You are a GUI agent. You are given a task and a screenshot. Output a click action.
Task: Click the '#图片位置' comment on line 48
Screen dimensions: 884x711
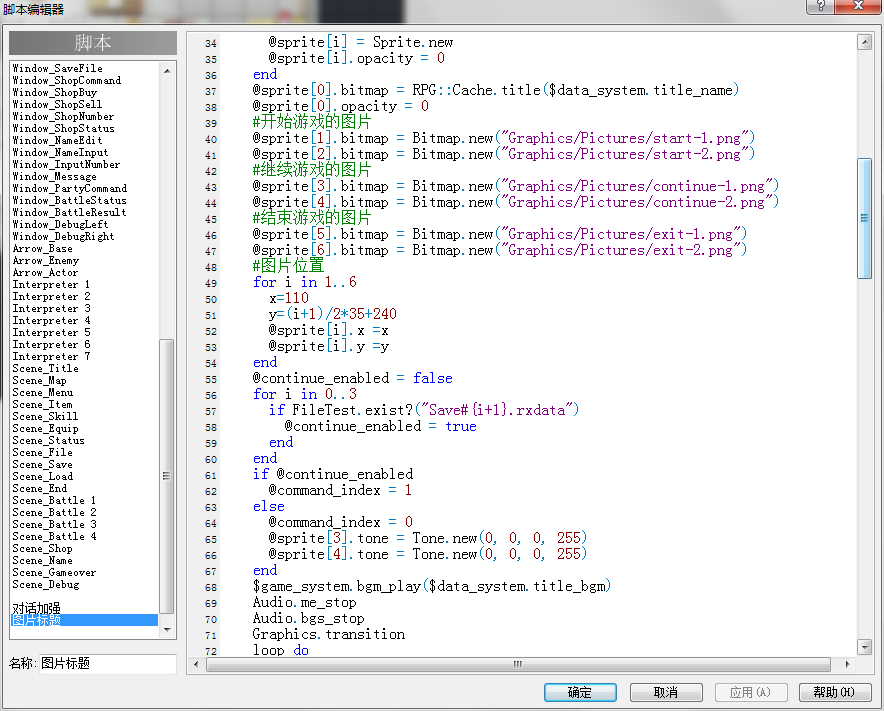pyautogui.click(x=288, y=266)
